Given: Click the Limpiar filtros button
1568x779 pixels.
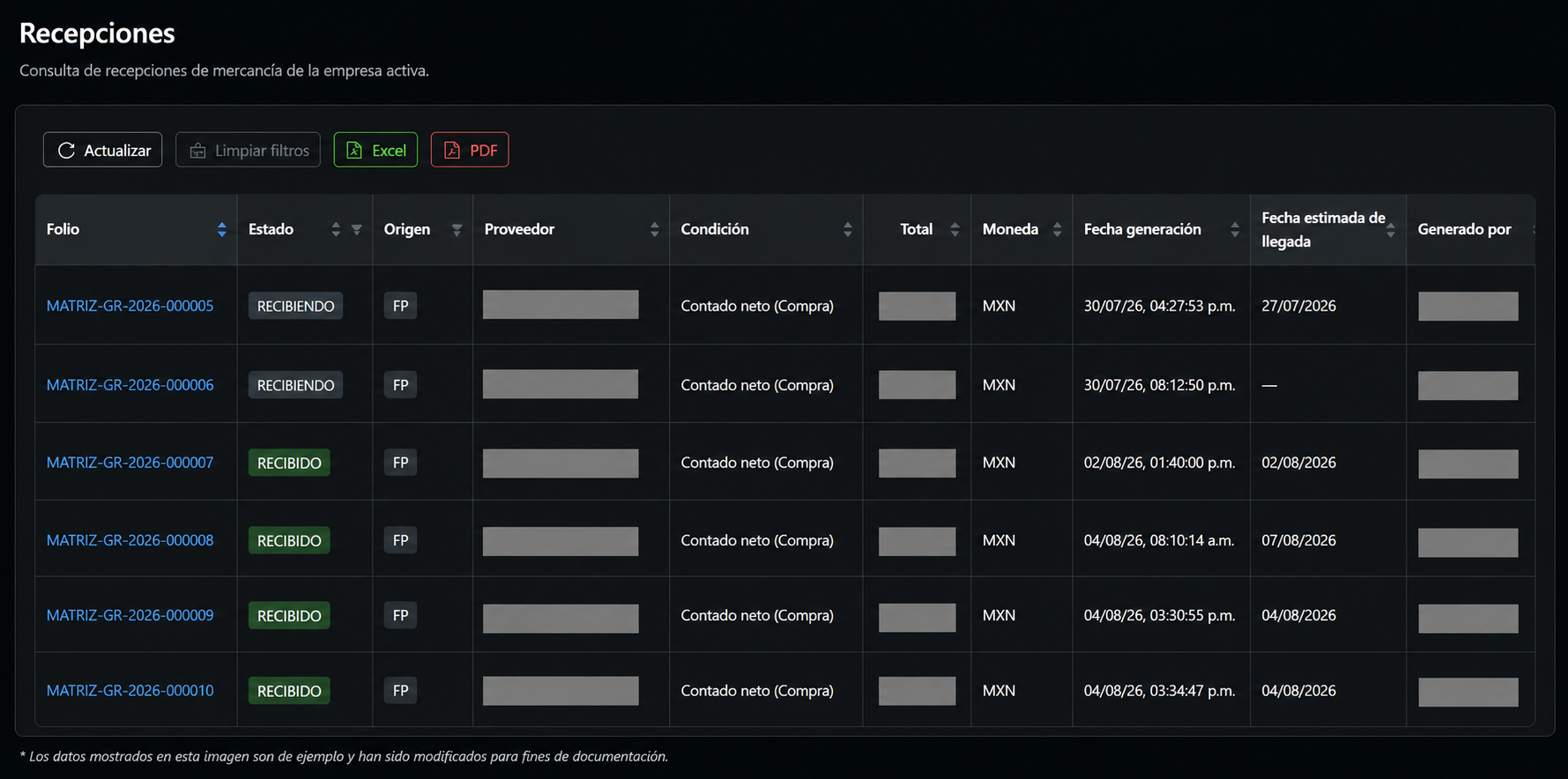Looking at the screenshot, I should click(249, 150).
